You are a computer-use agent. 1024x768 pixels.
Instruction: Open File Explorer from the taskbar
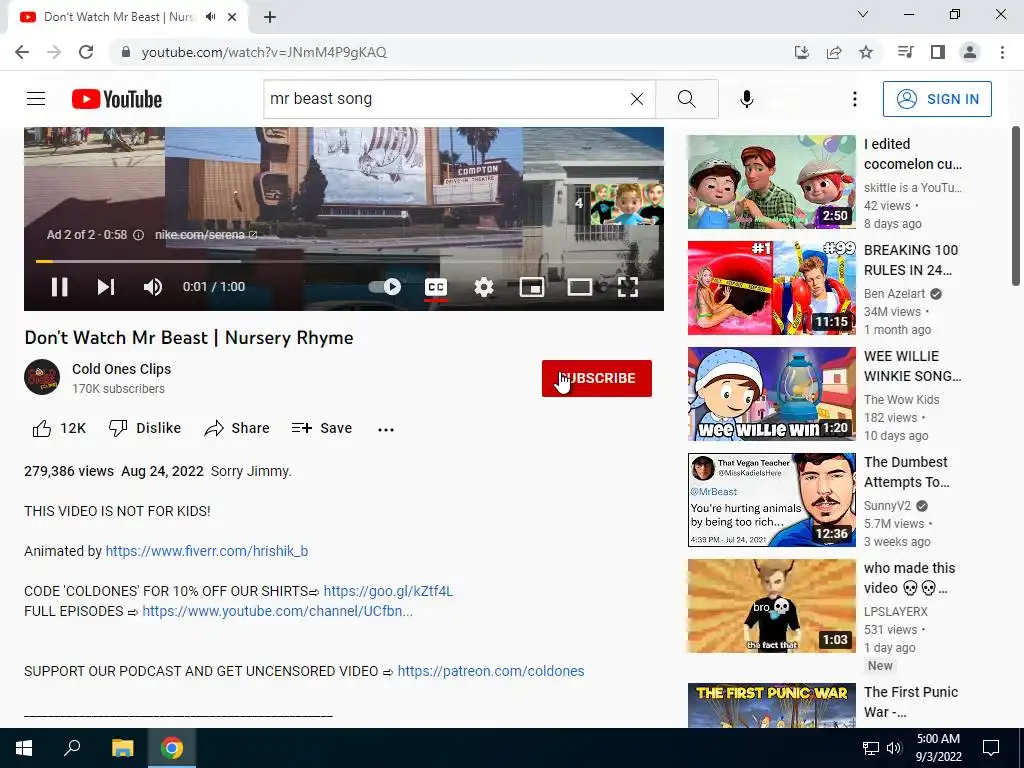pos(122,748)
